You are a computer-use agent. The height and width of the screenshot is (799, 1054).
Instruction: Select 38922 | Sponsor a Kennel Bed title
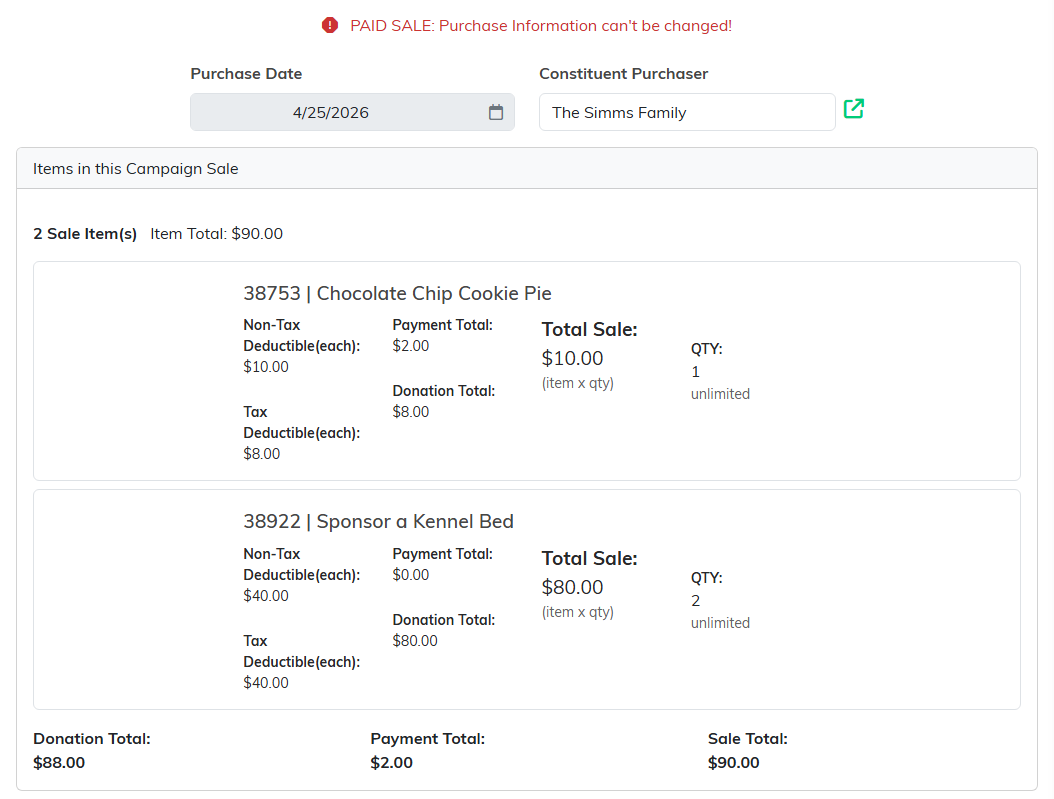point(378,521)
